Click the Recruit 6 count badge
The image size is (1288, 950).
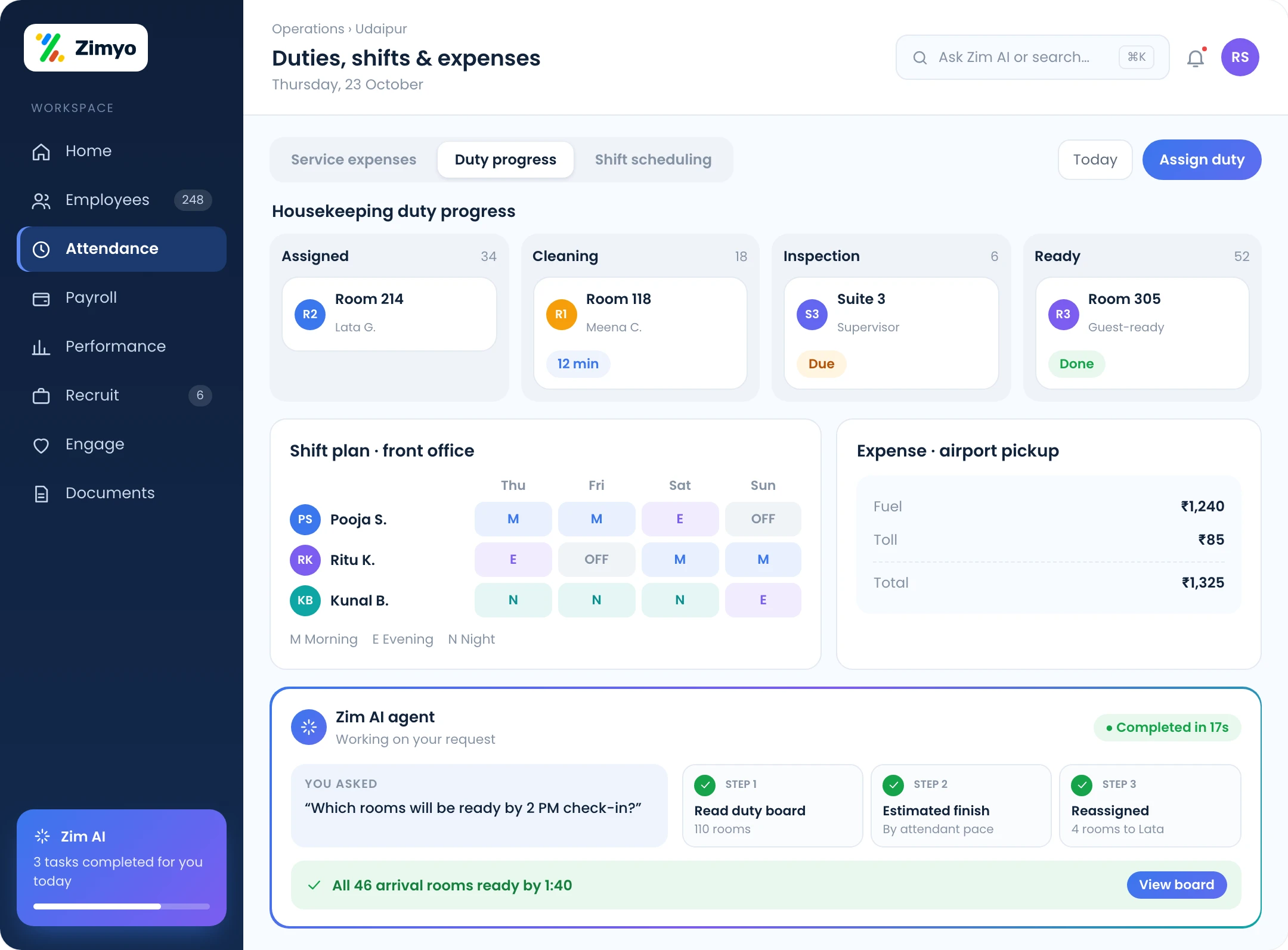(200, 395)
